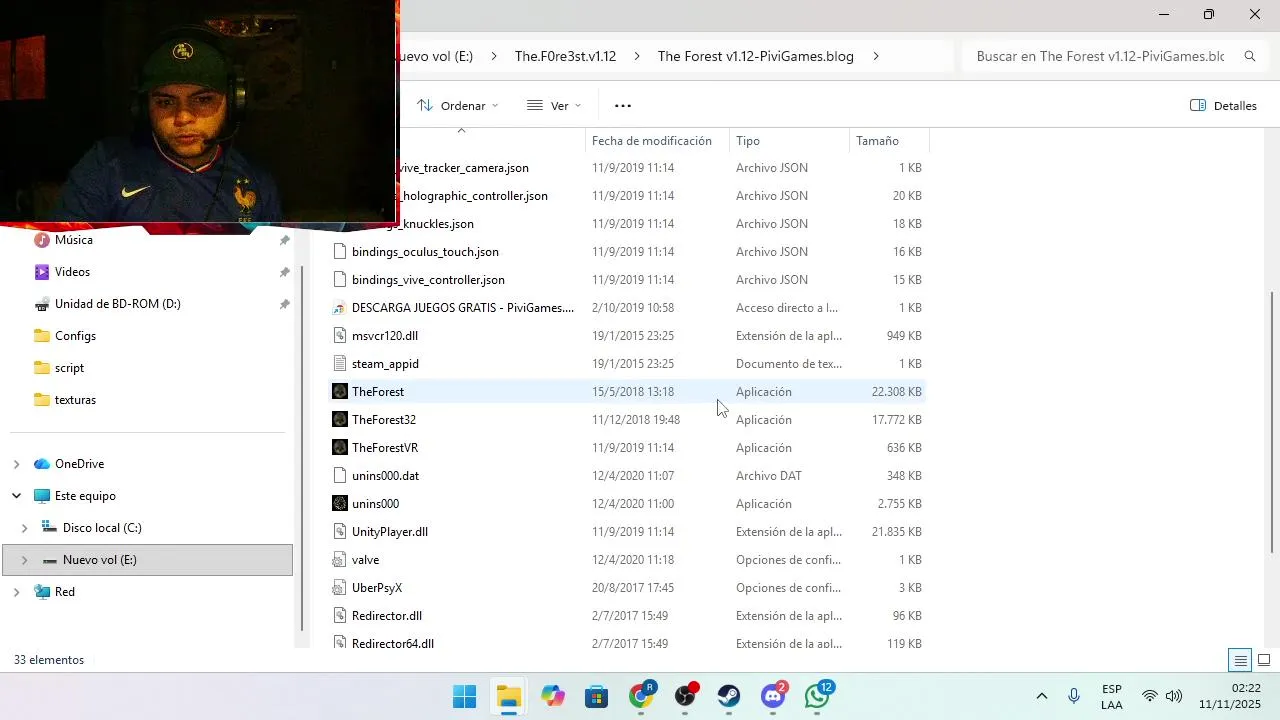Open WhatsApp from the taskbar
Viewport: 1280px width, 720px height.
pos(817,696)
